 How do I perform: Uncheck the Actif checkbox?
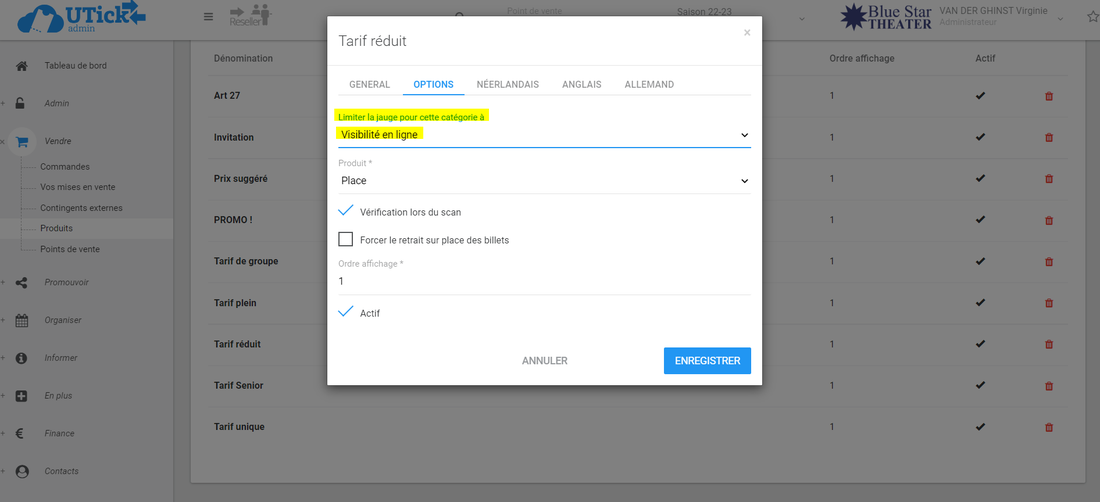[346, 313]
